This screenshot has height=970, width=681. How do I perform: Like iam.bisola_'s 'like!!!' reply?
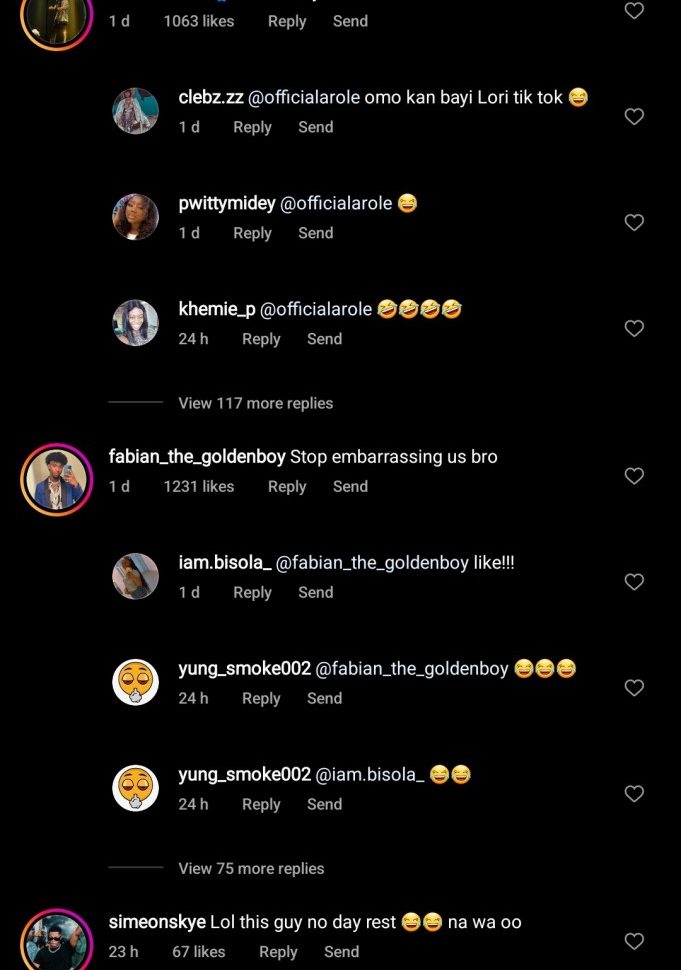634,582
